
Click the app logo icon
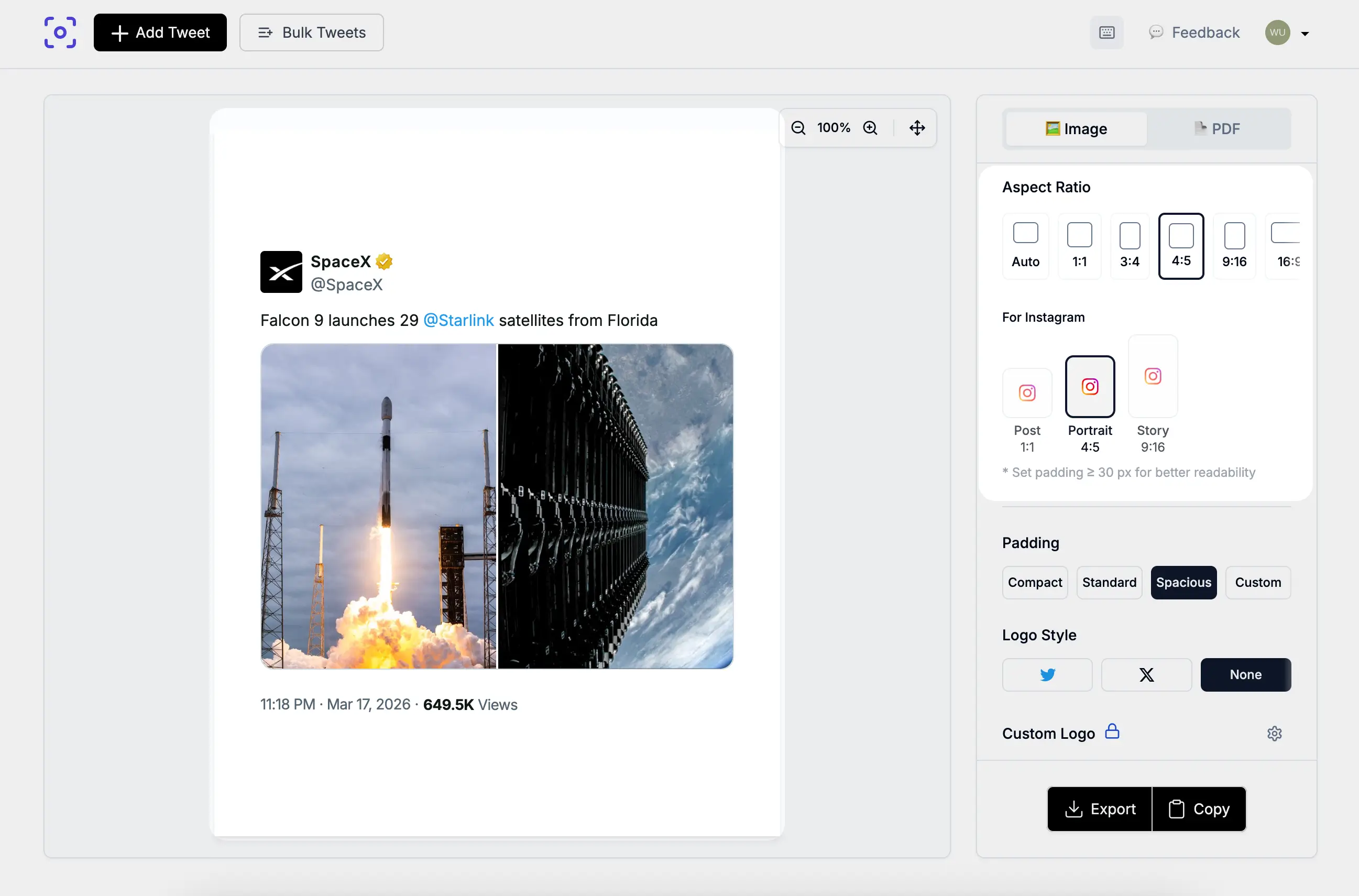coord(60,32)
